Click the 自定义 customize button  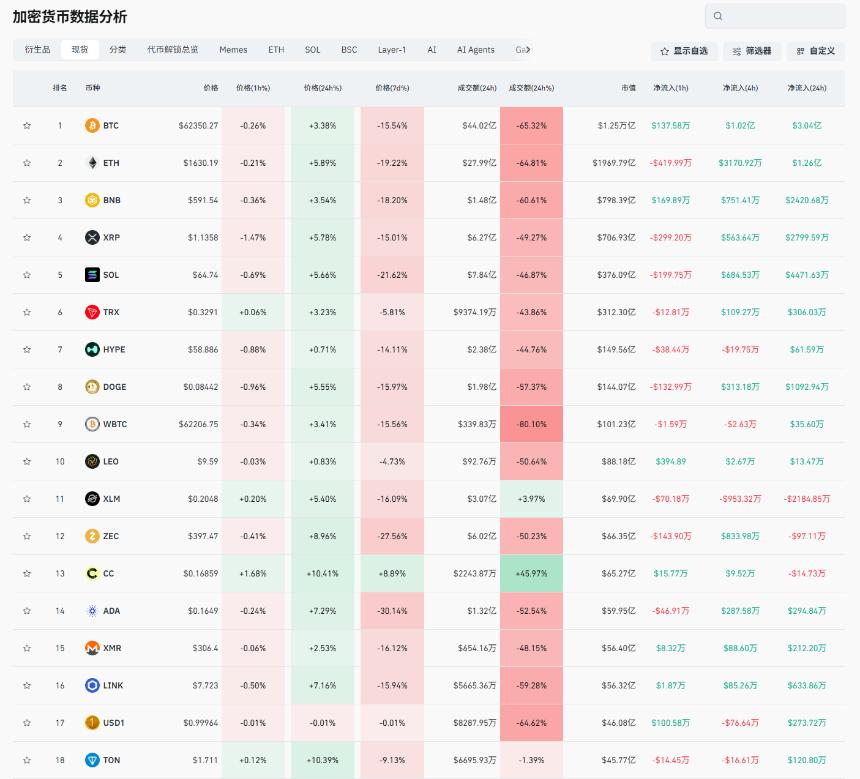point(816,51)
